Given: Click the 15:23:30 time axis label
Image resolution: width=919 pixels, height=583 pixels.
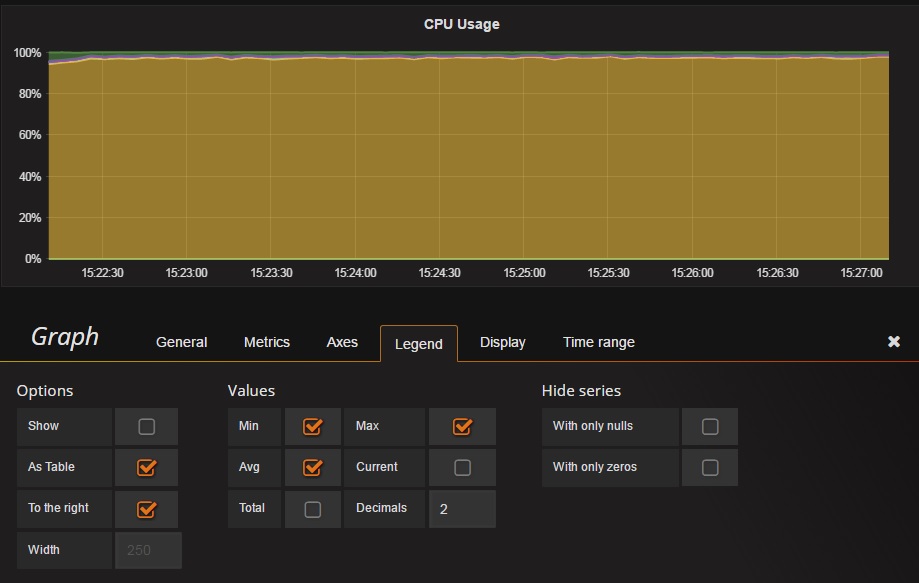Looking at the screenshot, I should point(271,272).
